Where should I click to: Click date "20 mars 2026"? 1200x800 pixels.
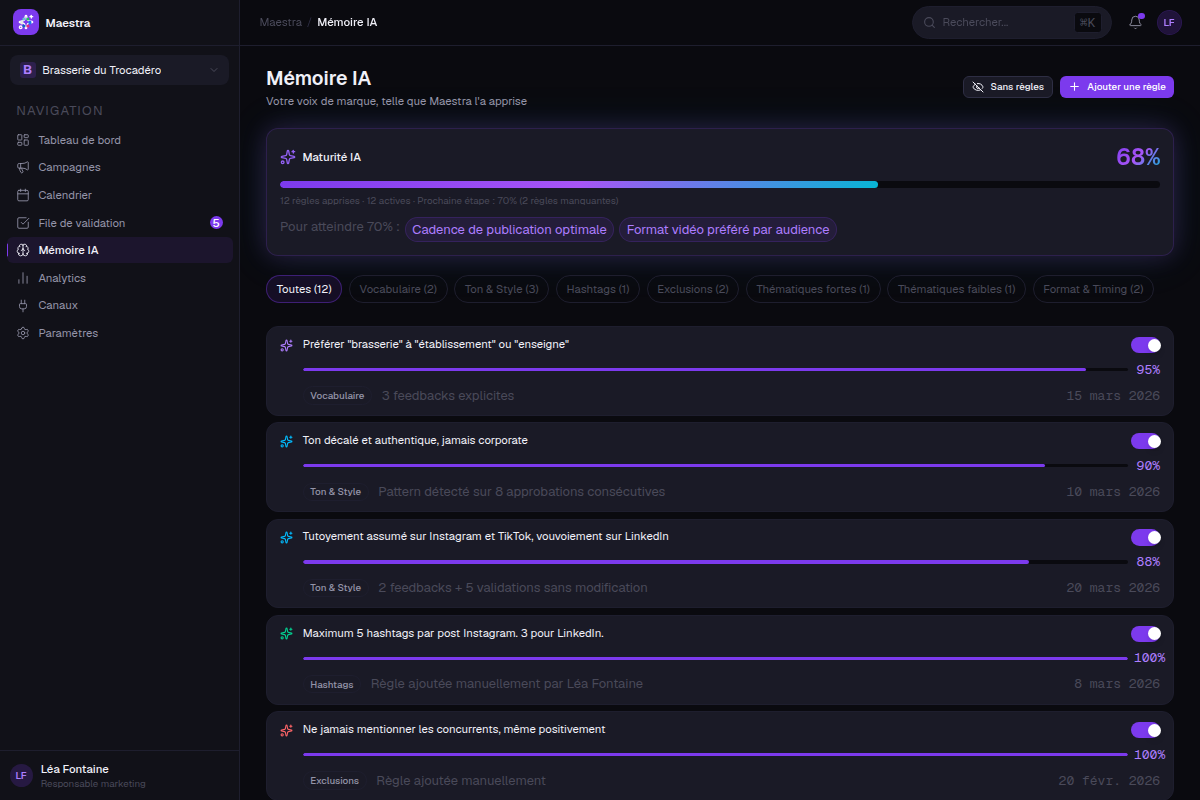click(x=1113, y=588)
